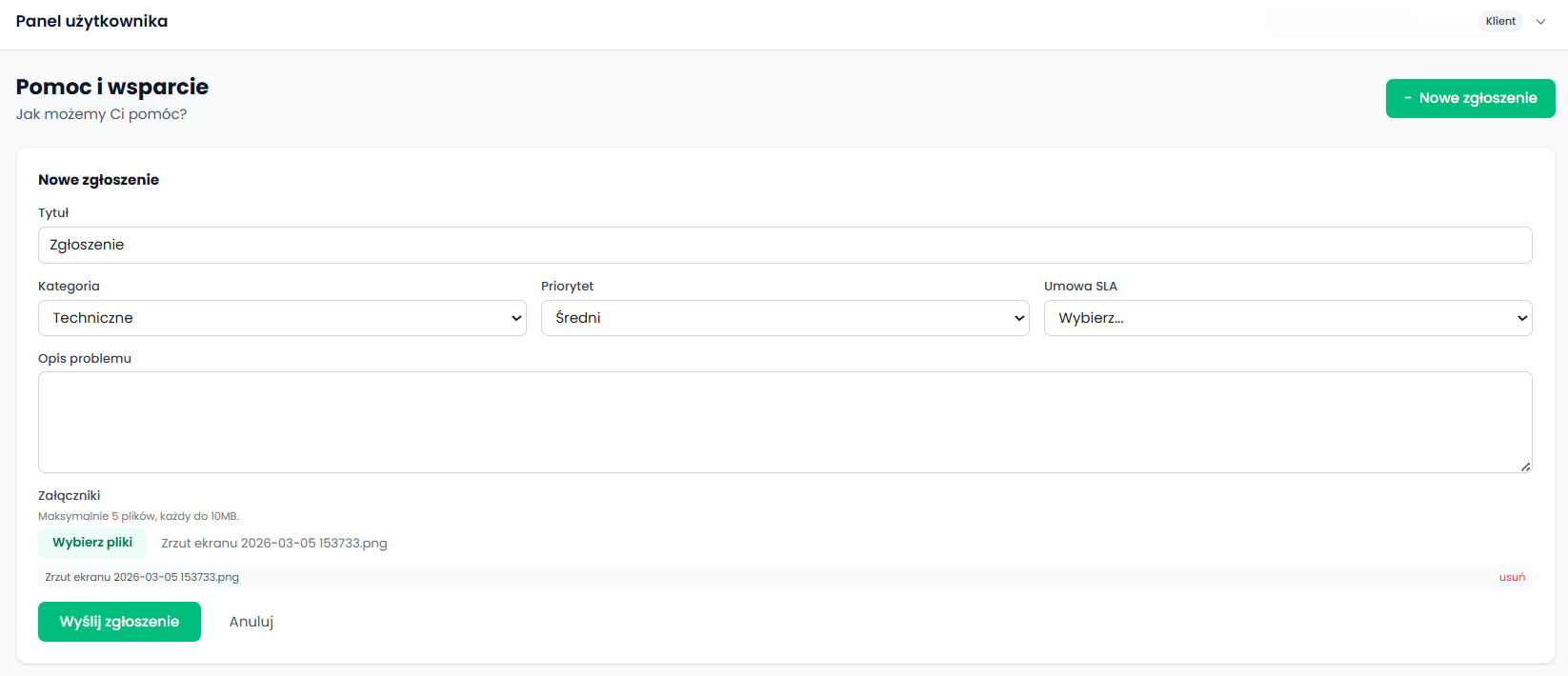
Task: Click the arrow of the Umowa SLA select
Action: 1521,318
